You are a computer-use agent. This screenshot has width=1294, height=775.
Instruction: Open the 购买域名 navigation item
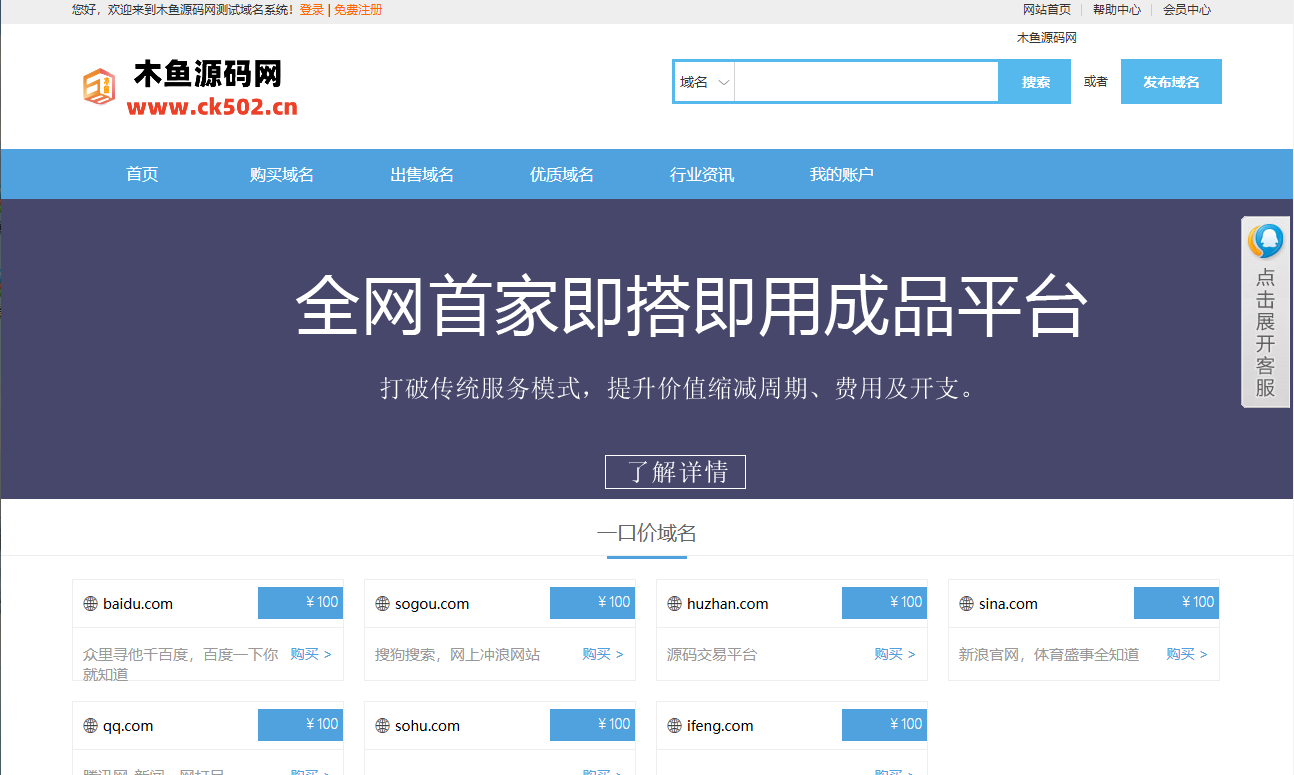coord(282,174)
